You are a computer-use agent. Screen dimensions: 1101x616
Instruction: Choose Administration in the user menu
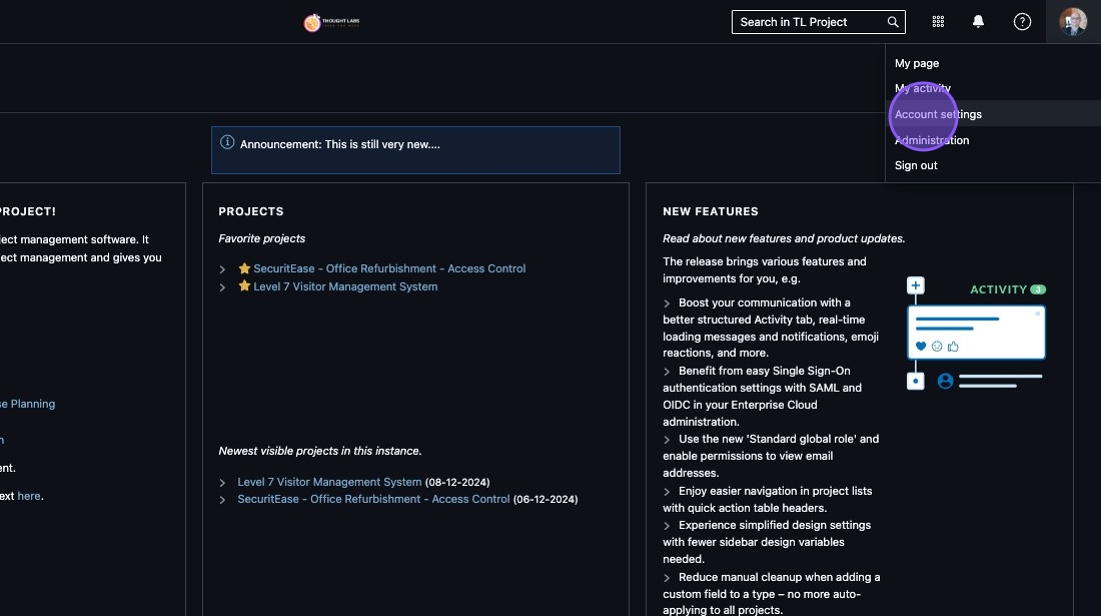[x=931, y=140]
